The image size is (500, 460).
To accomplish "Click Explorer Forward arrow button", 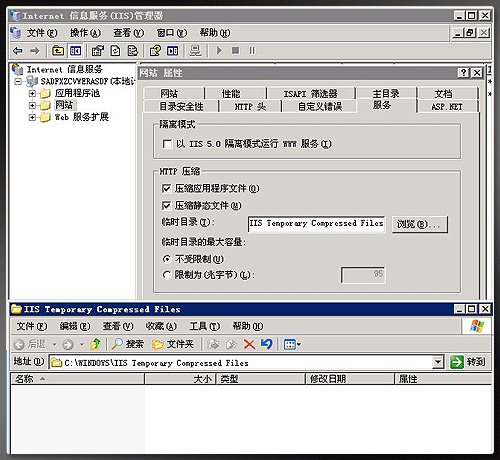I will [x=68, y=344].
